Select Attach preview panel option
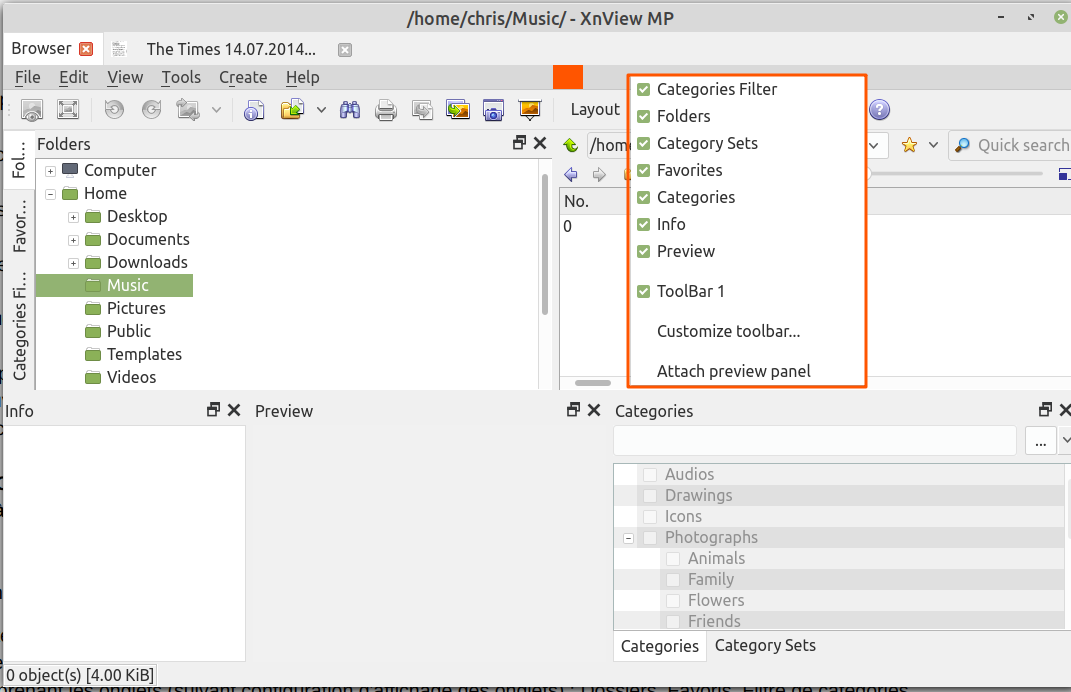This screenshot has height=692, width=1071. [733, 371]
